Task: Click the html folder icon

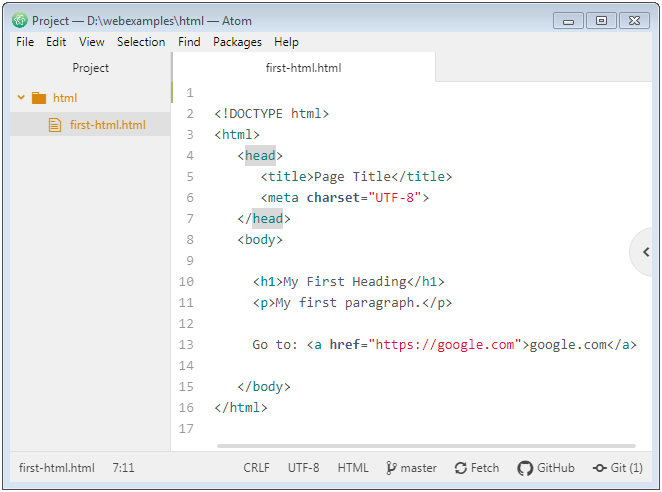Action: (39, 98)
